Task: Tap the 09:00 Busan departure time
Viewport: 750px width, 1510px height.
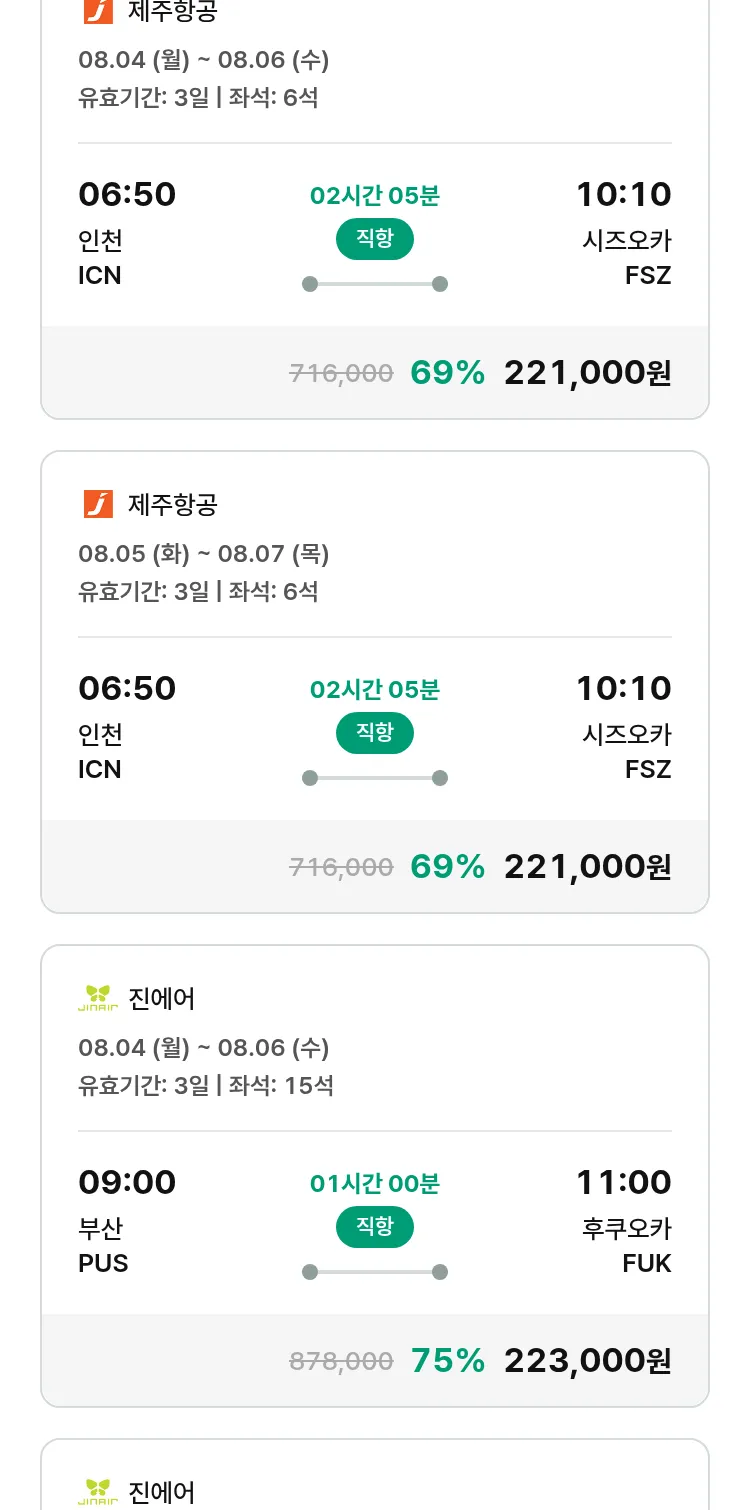Action: (x=127, y=1182)
